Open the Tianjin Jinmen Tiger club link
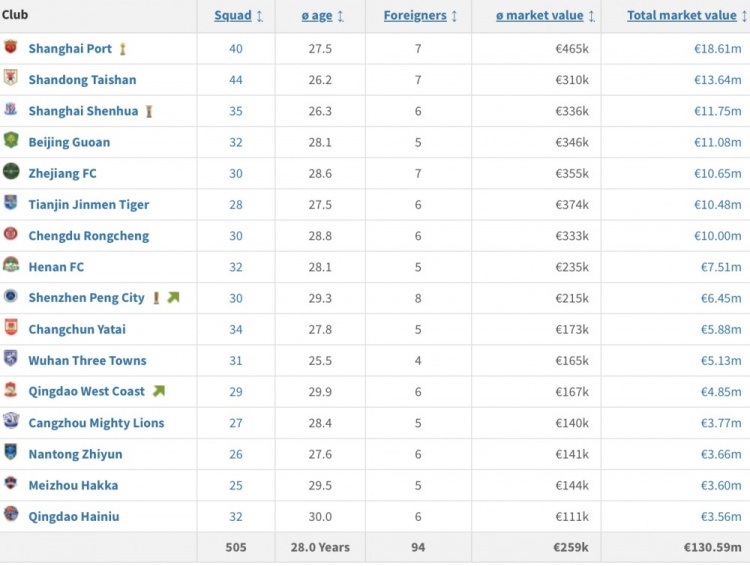The width and height of the screenshot is (750, 566). pos(88,205)
